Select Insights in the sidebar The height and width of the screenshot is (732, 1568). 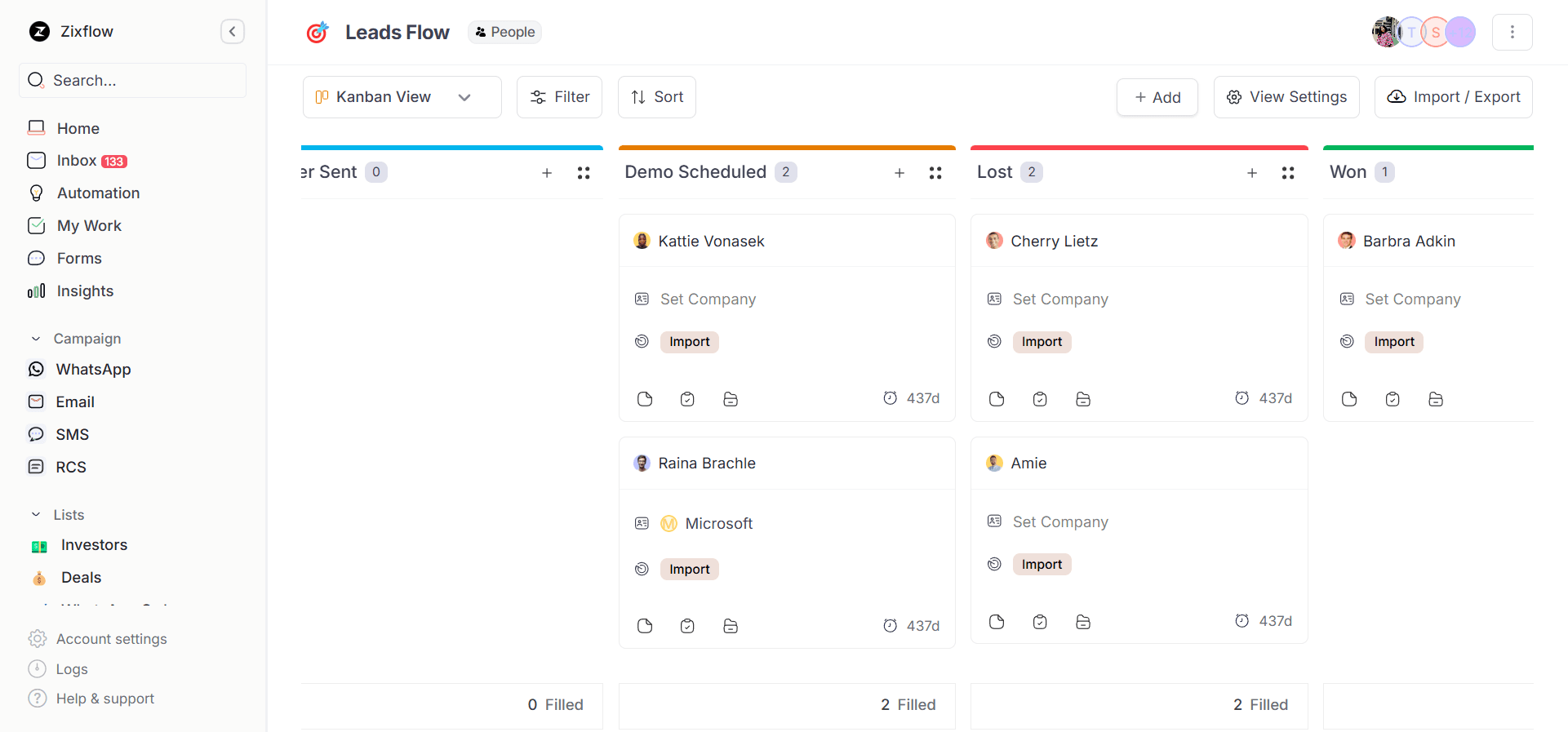[x=85, y=291]
